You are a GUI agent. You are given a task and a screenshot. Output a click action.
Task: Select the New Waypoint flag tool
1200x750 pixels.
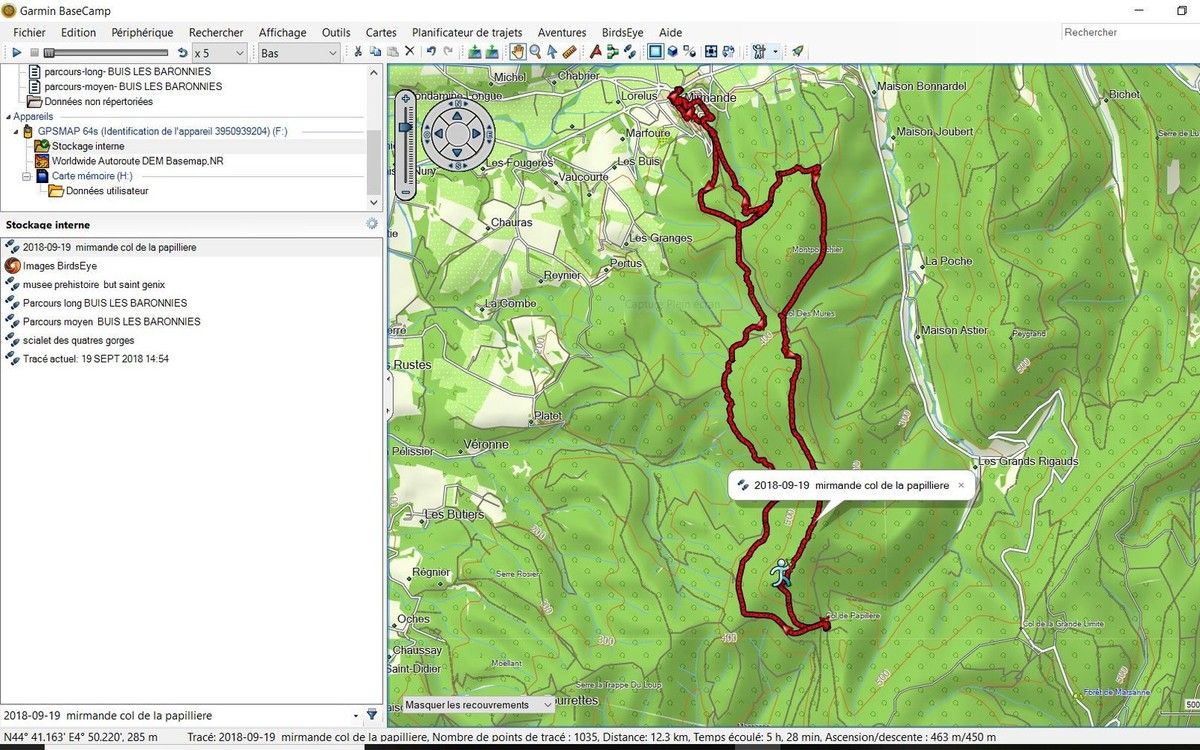[x=596, y=52]
